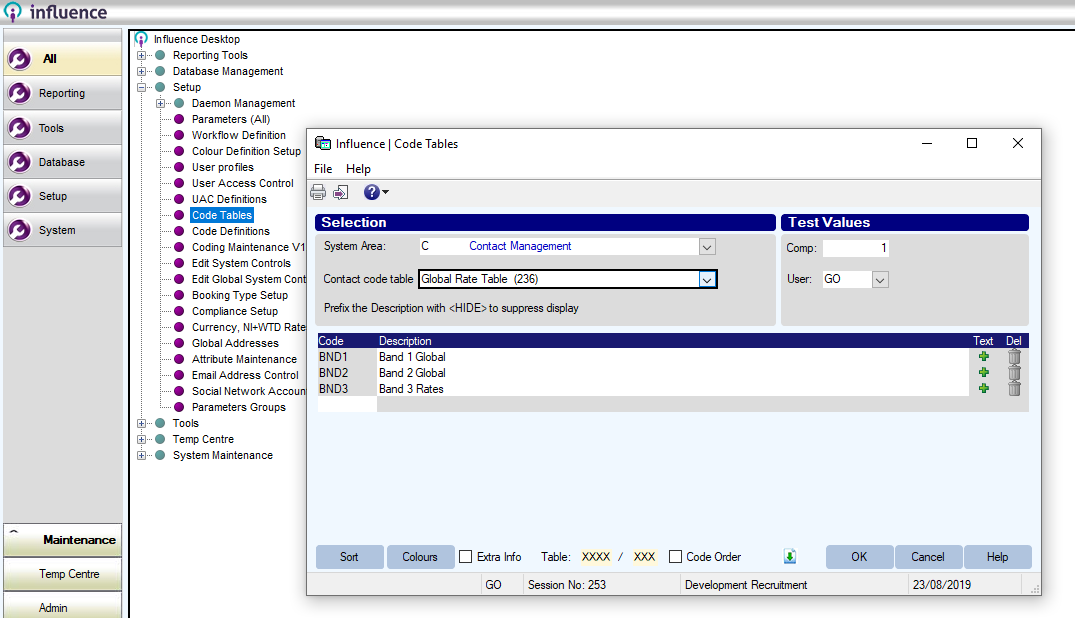
Task: Click the Setup sidebar icon
Action: click(19, 196)
